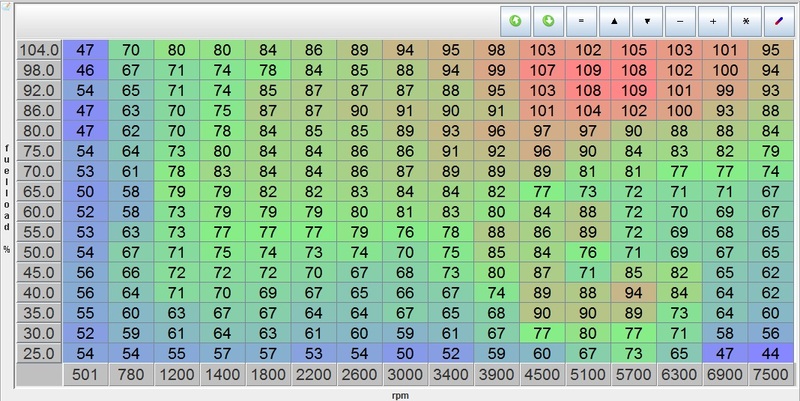Select the 25.0 fuel load row header
The width and height of the screenshot is (800, 401).
point(39,354)
